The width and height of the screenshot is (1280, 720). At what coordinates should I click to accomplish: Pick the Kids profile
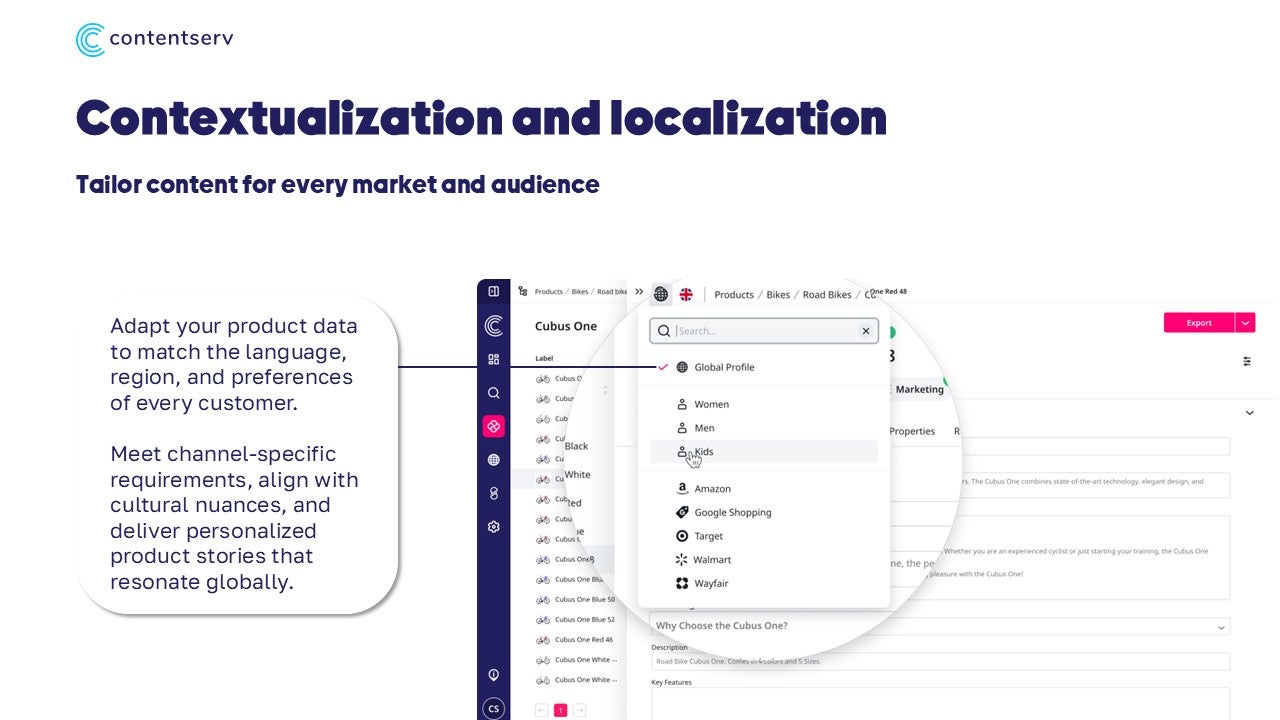pos(764,452)
